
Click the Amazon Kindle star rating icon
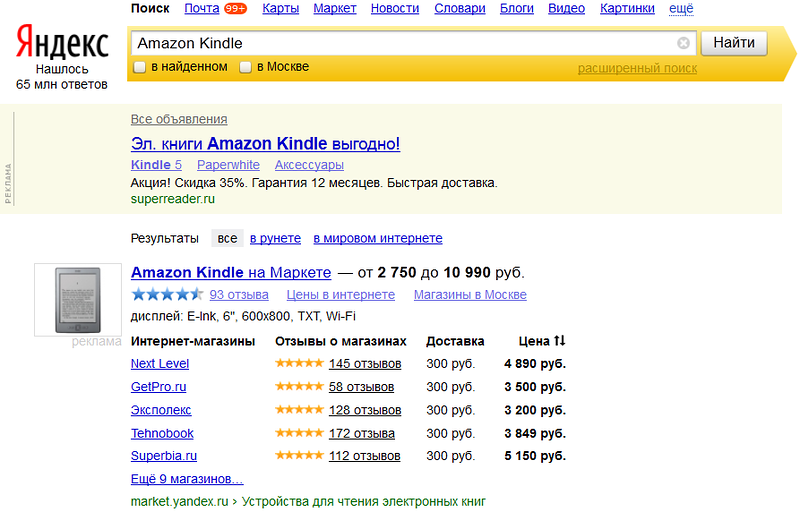point(167,295)
